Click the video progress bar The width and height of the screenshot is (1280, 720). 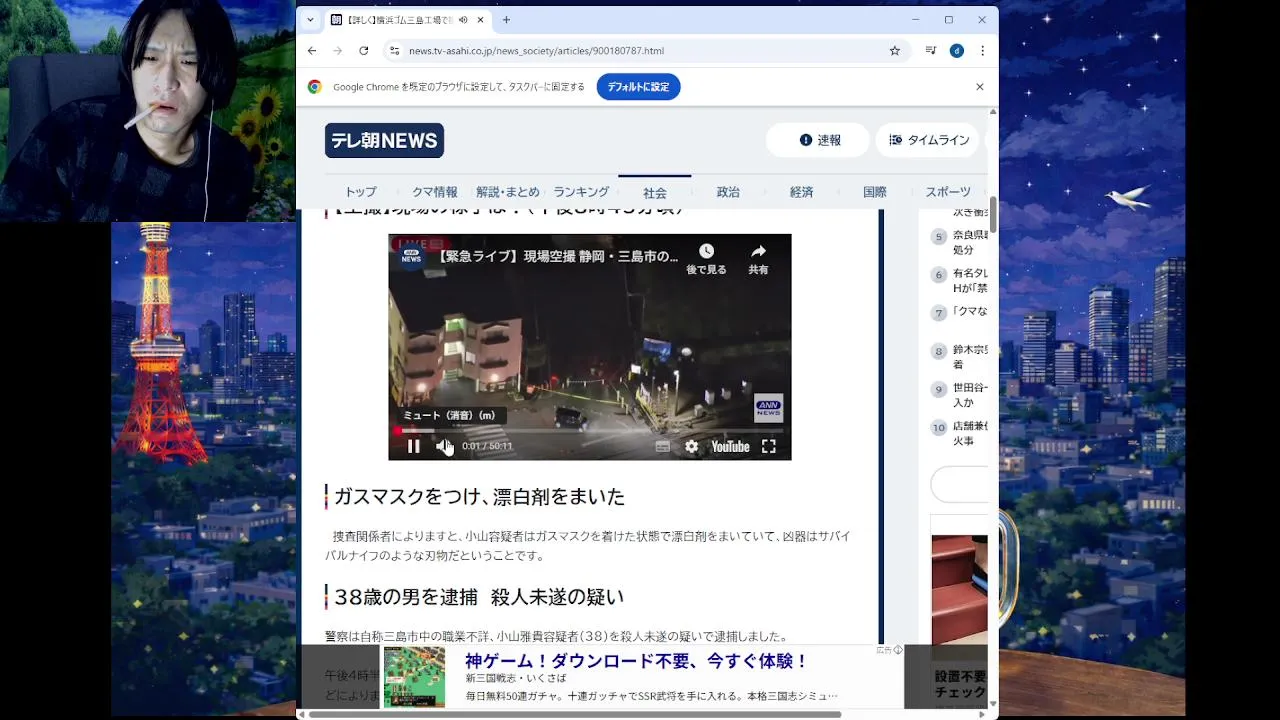(x=589, y=431)
